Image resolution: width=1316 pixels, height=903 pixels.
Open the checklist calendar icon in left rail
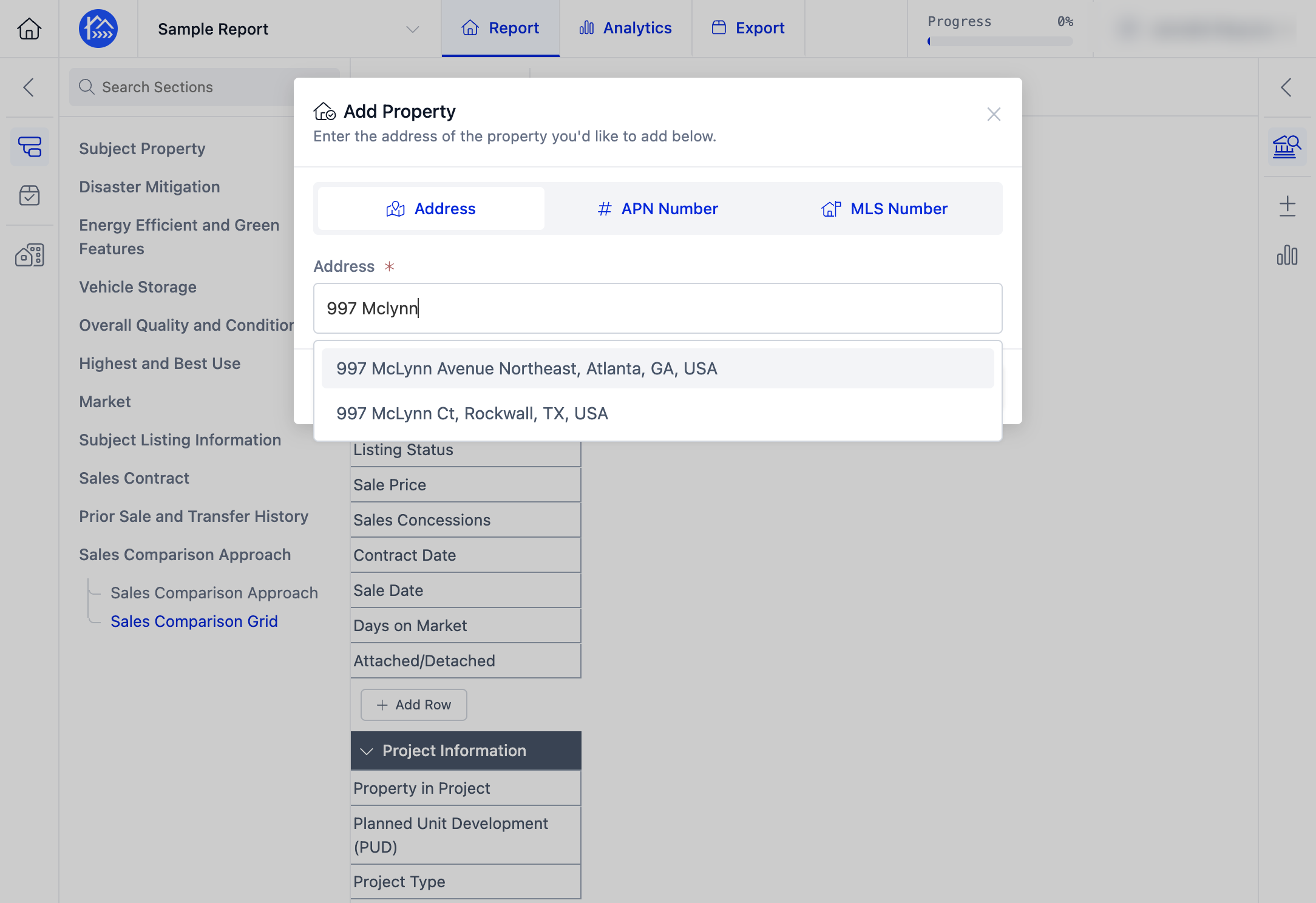(x=29, y=195)
